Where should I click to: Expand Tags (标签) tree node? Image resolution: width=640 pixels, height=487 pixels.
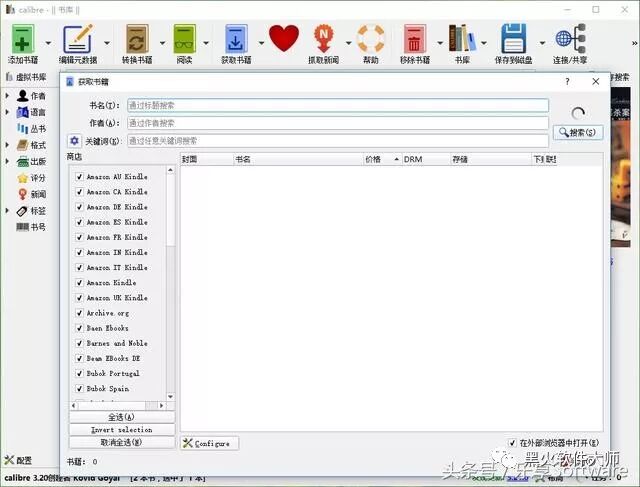pos(7,211)
